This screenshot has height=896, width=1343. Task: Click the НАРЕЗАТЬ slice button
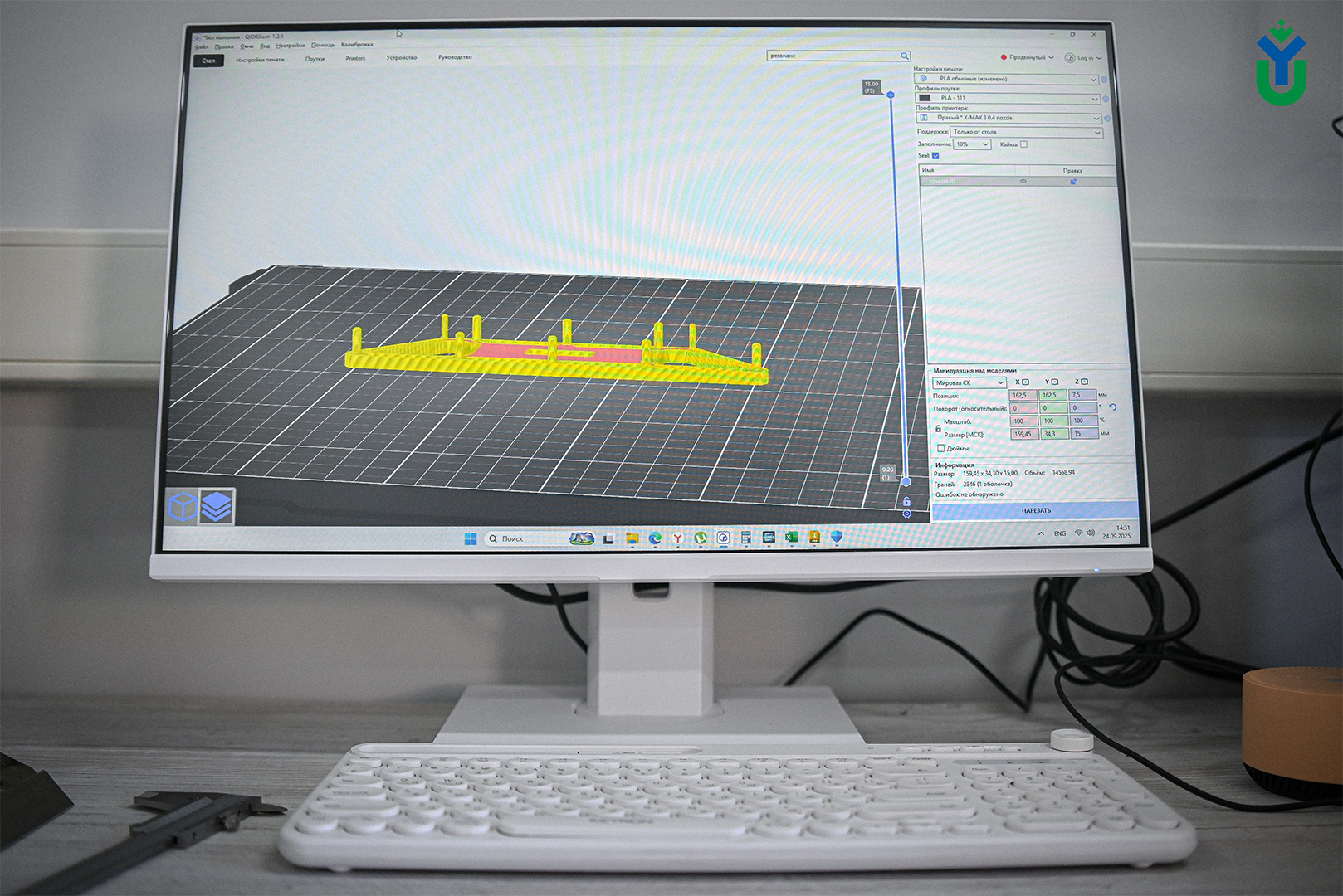pyautogui.click(x=1035, y=510)
